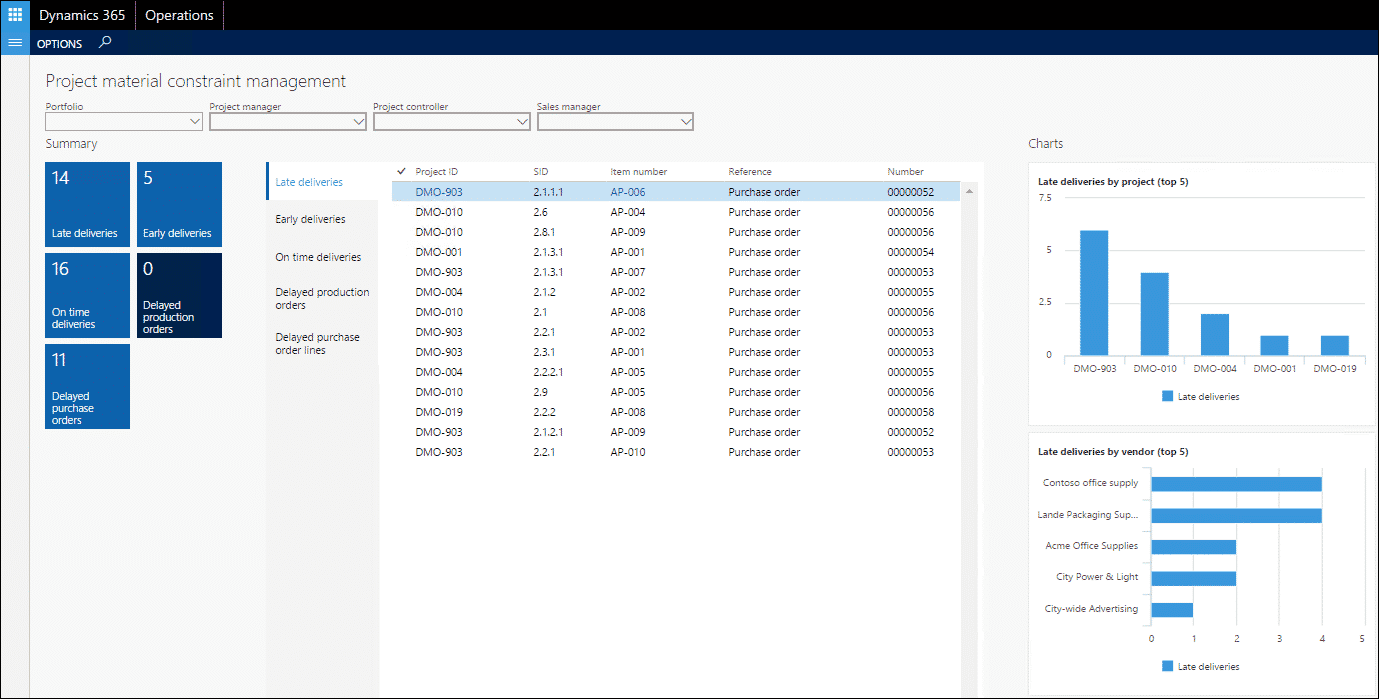Open the 11 Delayed purchase orders tile

[x=87, y=386]
